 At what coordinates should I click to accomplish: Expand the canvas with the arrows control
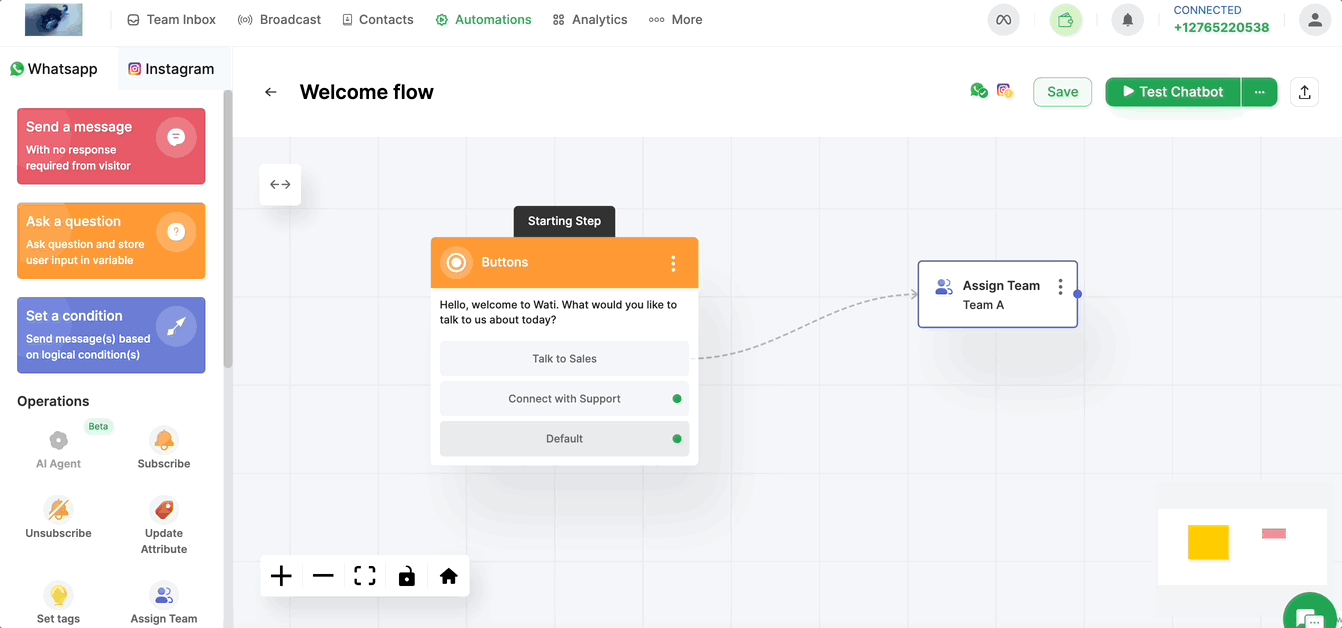280,184
